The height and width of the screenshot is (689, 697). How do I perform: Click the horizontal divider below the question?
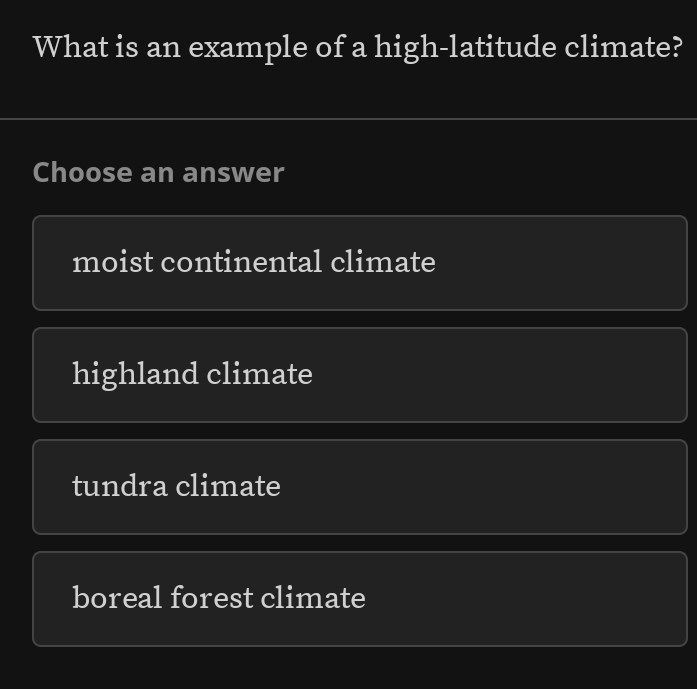(x=348, y=119)
